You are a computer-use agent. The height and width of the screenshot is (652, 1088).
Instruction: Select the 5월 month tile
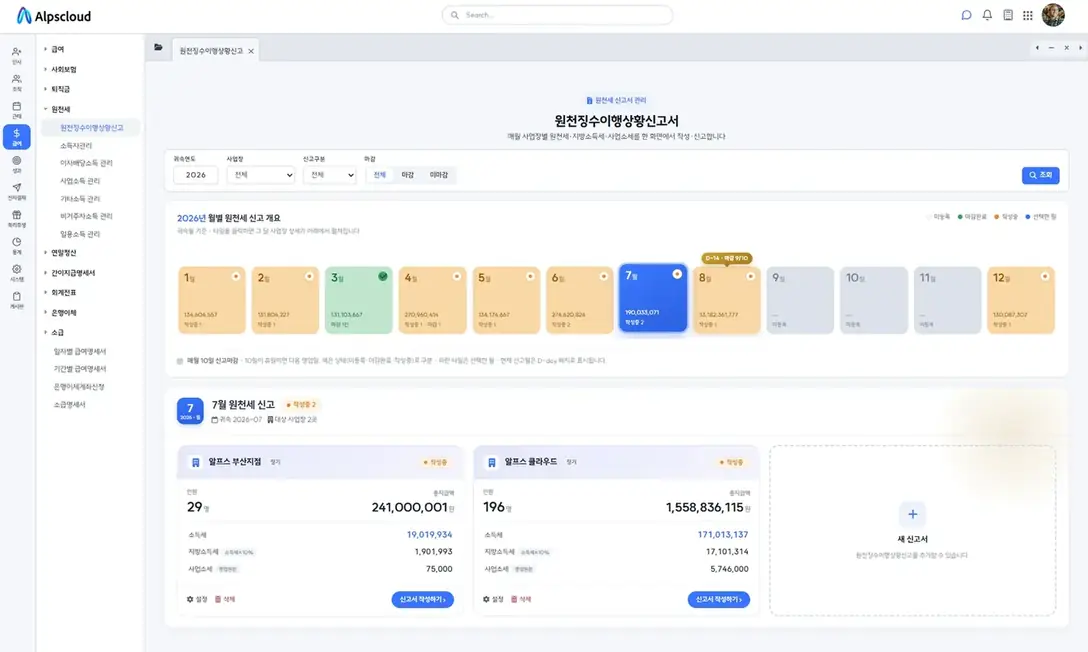(x=506, y=300)
